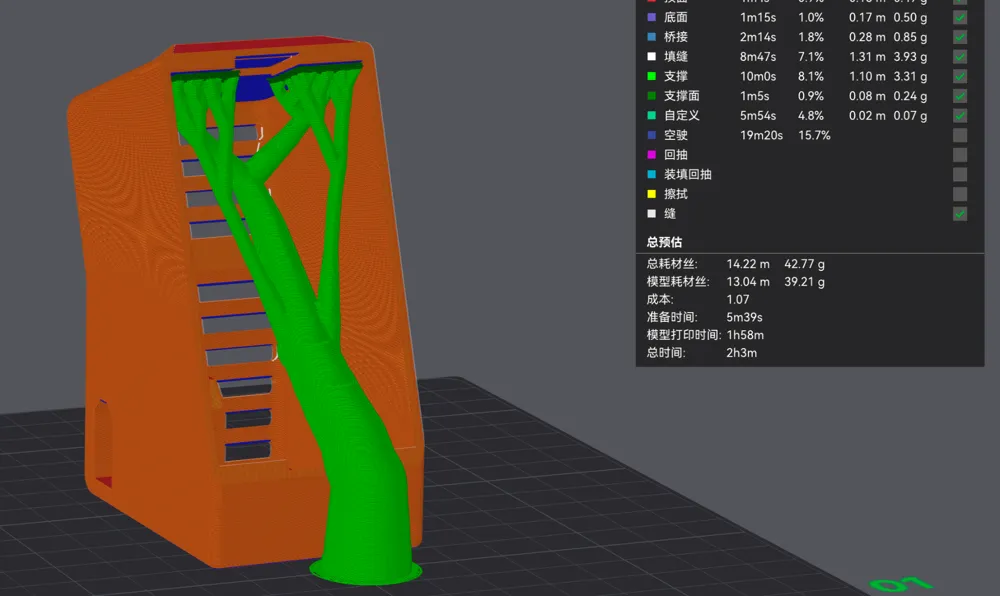The height and width of the screenshot is (596, 1000).
Task: Enable the 空驶 travel moves checkbox
Action: click(x=959, y=135)
